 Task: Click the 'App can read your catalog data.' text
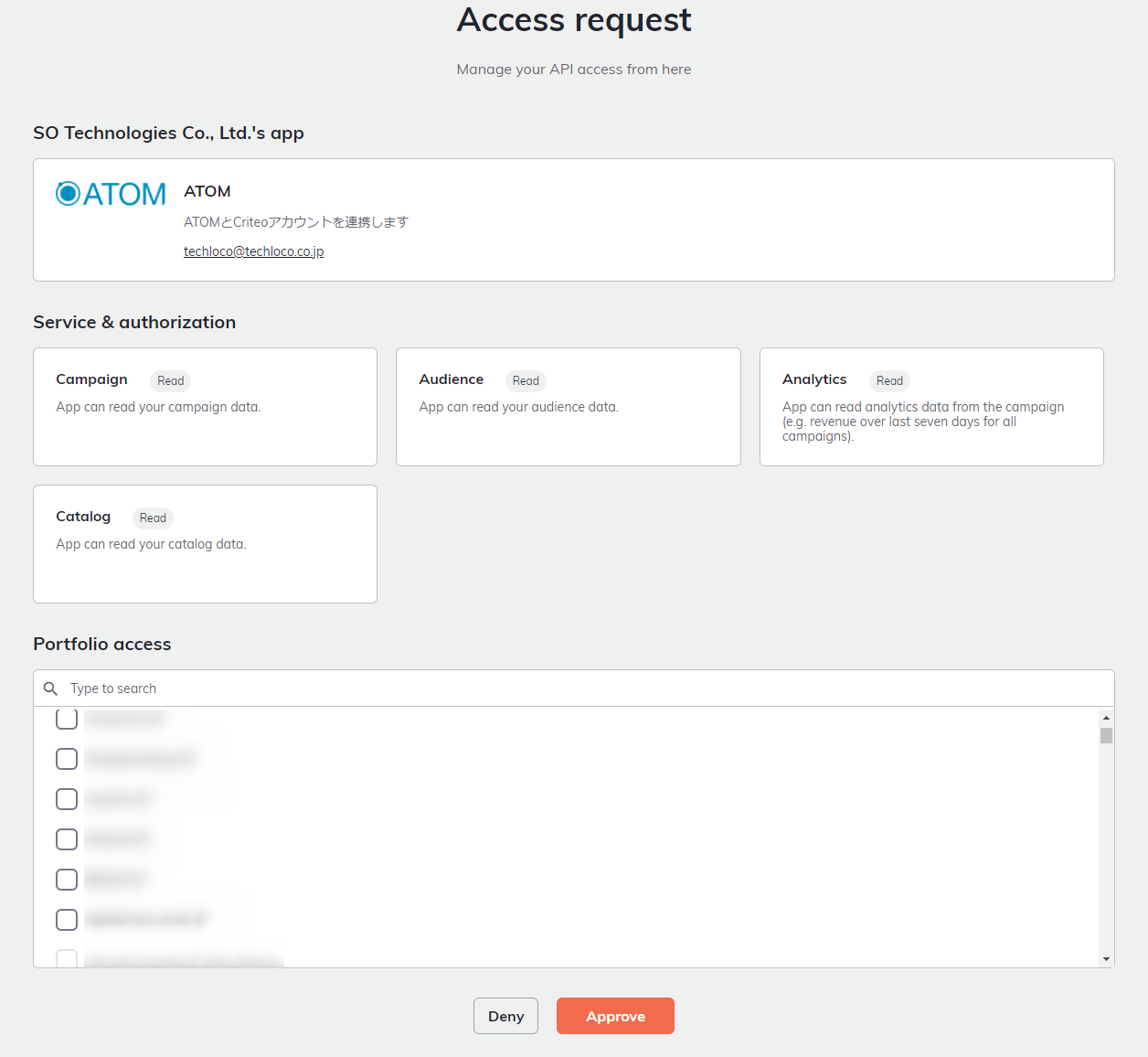pos(151,544)
